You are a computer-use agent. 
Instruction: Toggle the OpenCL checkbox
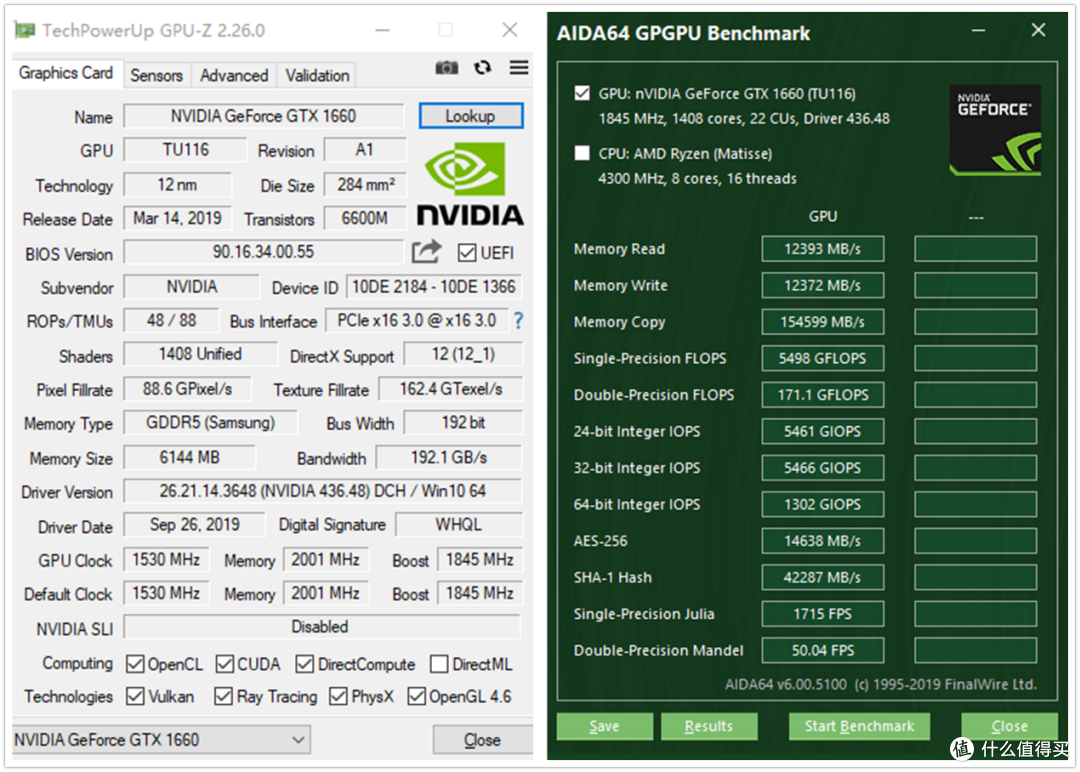tap(135, 665)
